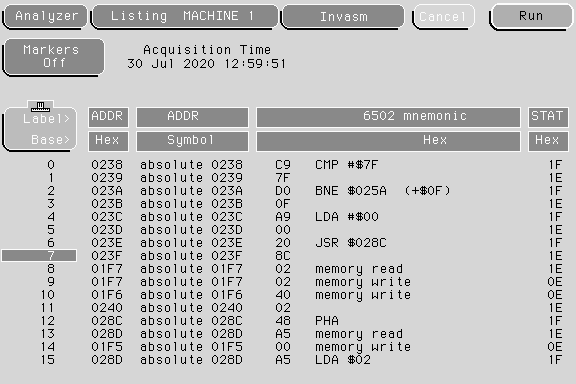
Task: Click 'memory read' in row 13
Action: [x=359, y=334]
